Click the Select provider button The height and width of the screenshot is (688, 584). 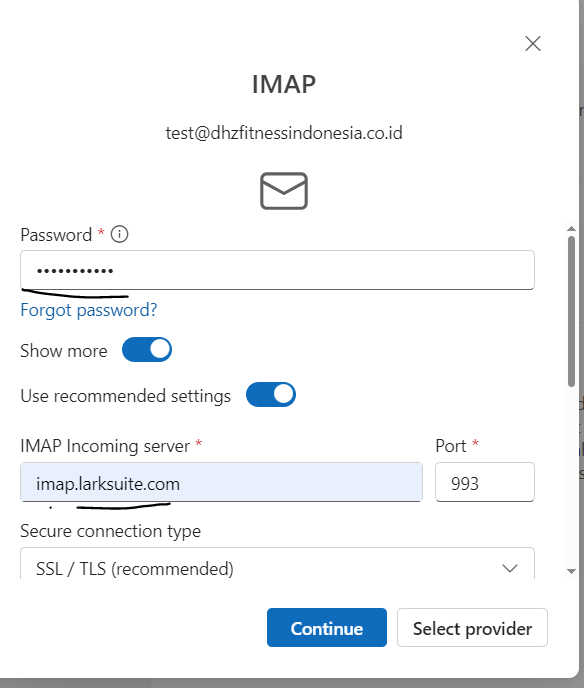(x=473, y=627)
